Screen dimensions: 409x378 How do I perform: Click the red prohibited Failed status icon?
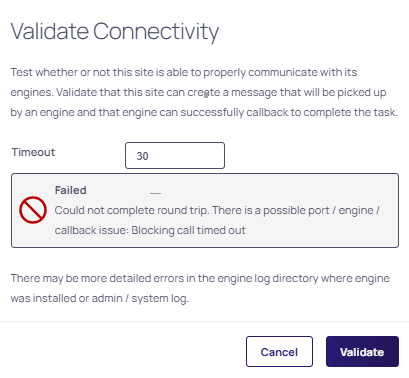pos(33,210)
